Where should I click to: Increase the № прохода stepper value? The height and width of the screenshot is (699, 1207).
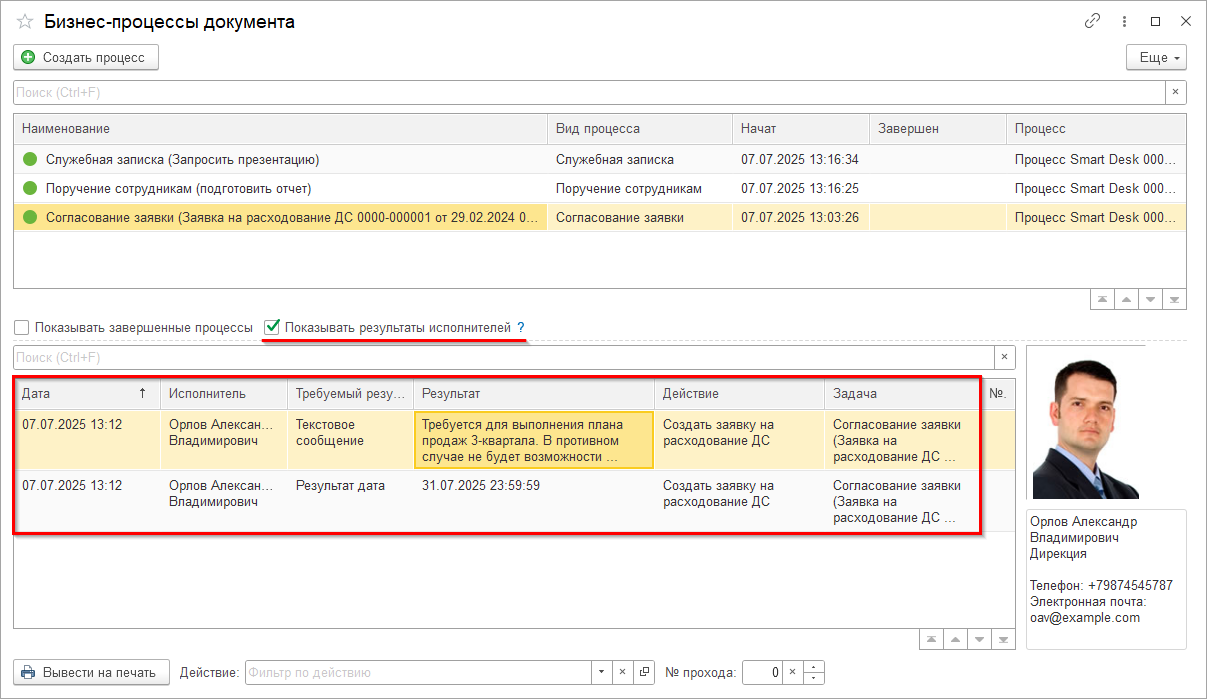816,667
